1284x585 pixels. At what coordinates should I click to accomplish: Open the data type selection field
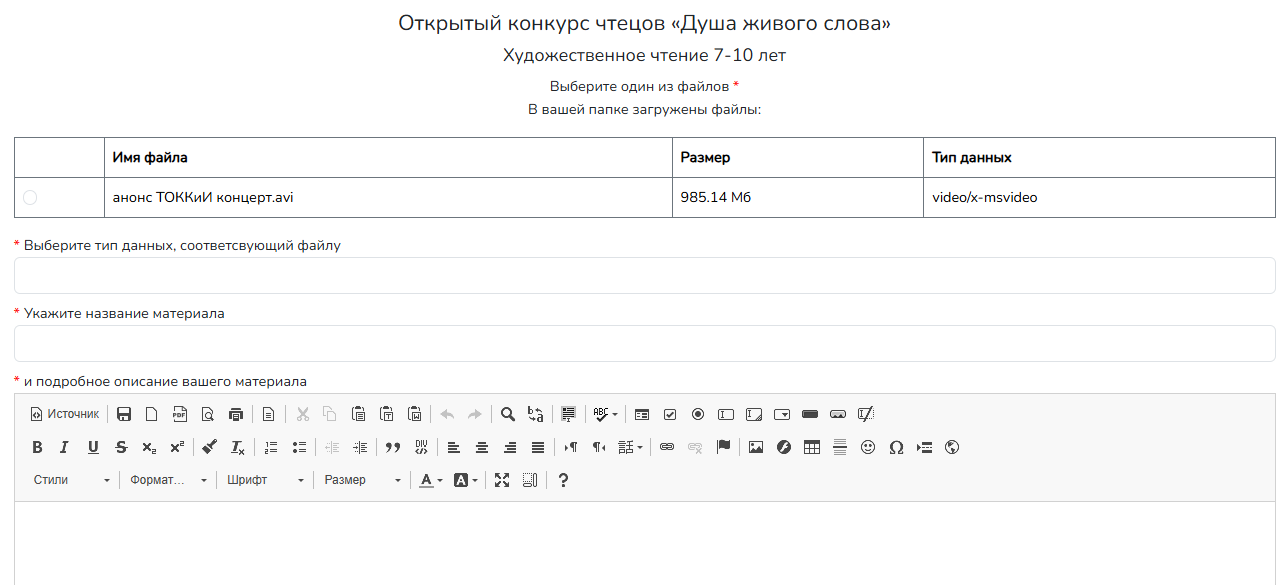pos(644,276)
